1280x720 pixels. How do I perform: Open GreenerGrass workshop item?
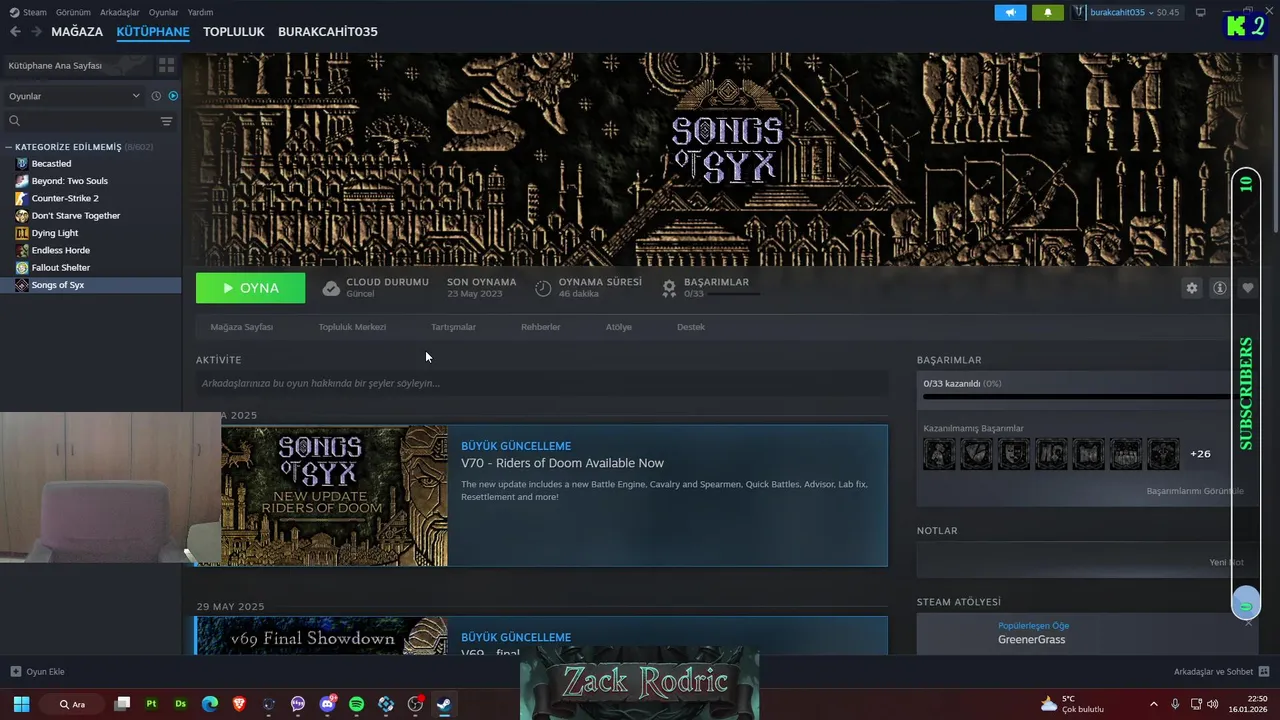[1031, 640]
